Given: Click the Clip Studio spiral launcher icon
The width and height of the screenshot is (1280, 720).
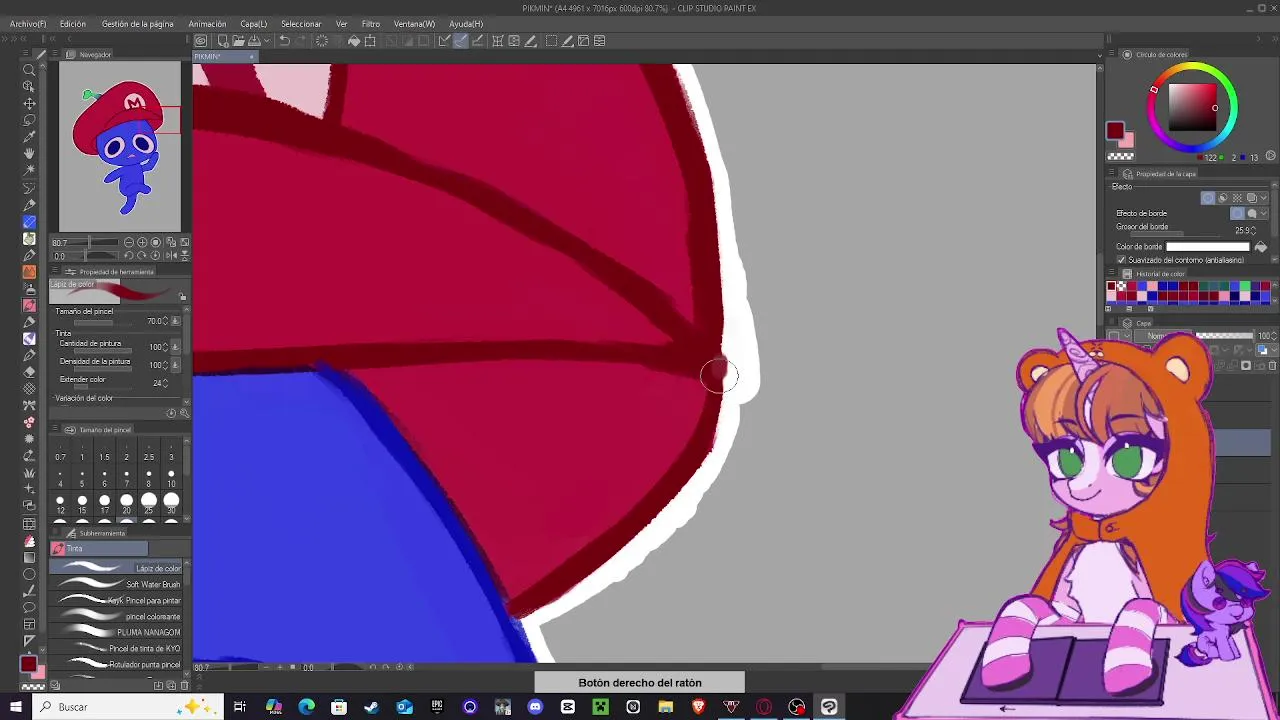Looking at the screenshot, I should click(x=201, y=41).
